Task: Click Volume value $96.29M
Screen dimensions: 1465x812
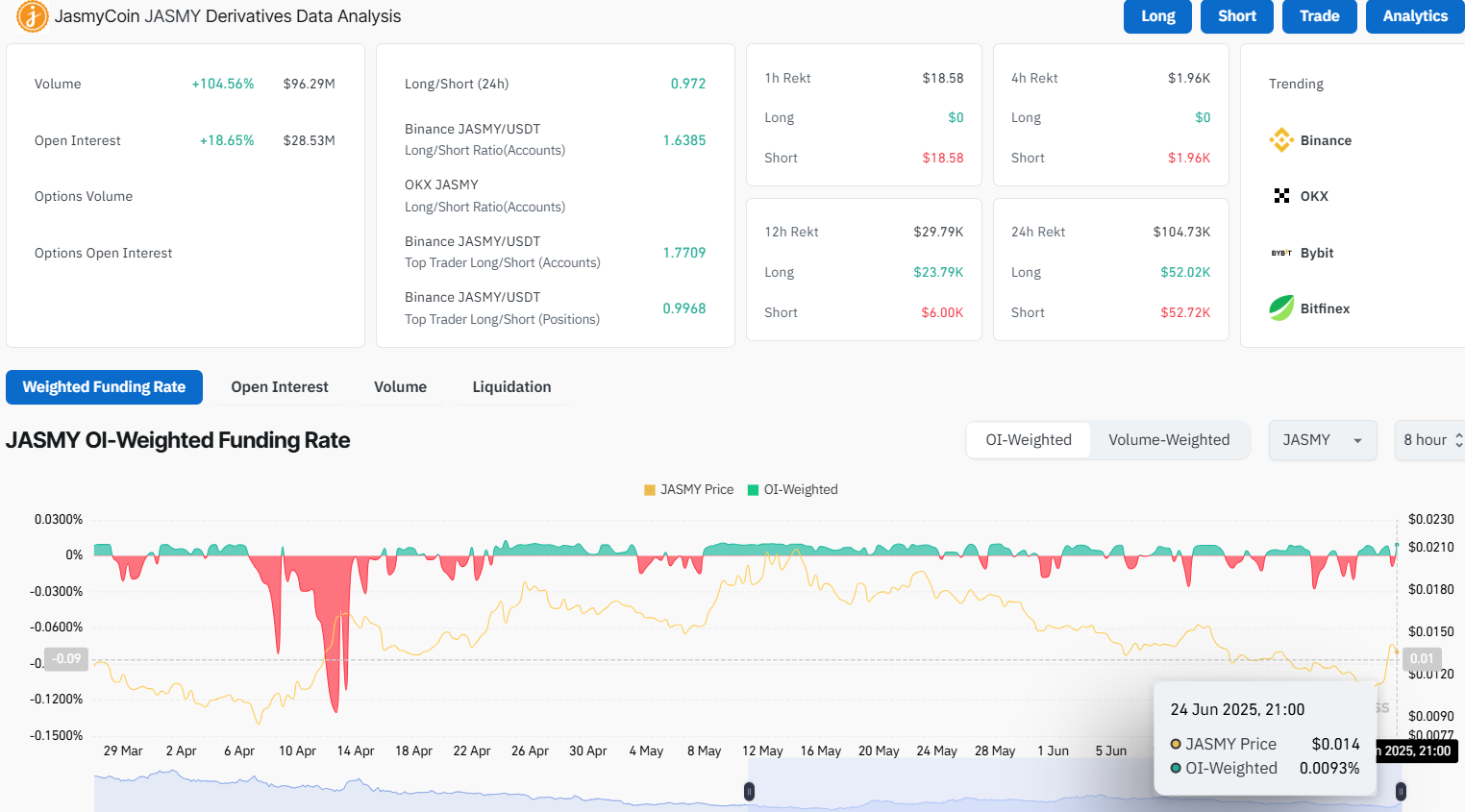Action: click(x=309, y=84)
